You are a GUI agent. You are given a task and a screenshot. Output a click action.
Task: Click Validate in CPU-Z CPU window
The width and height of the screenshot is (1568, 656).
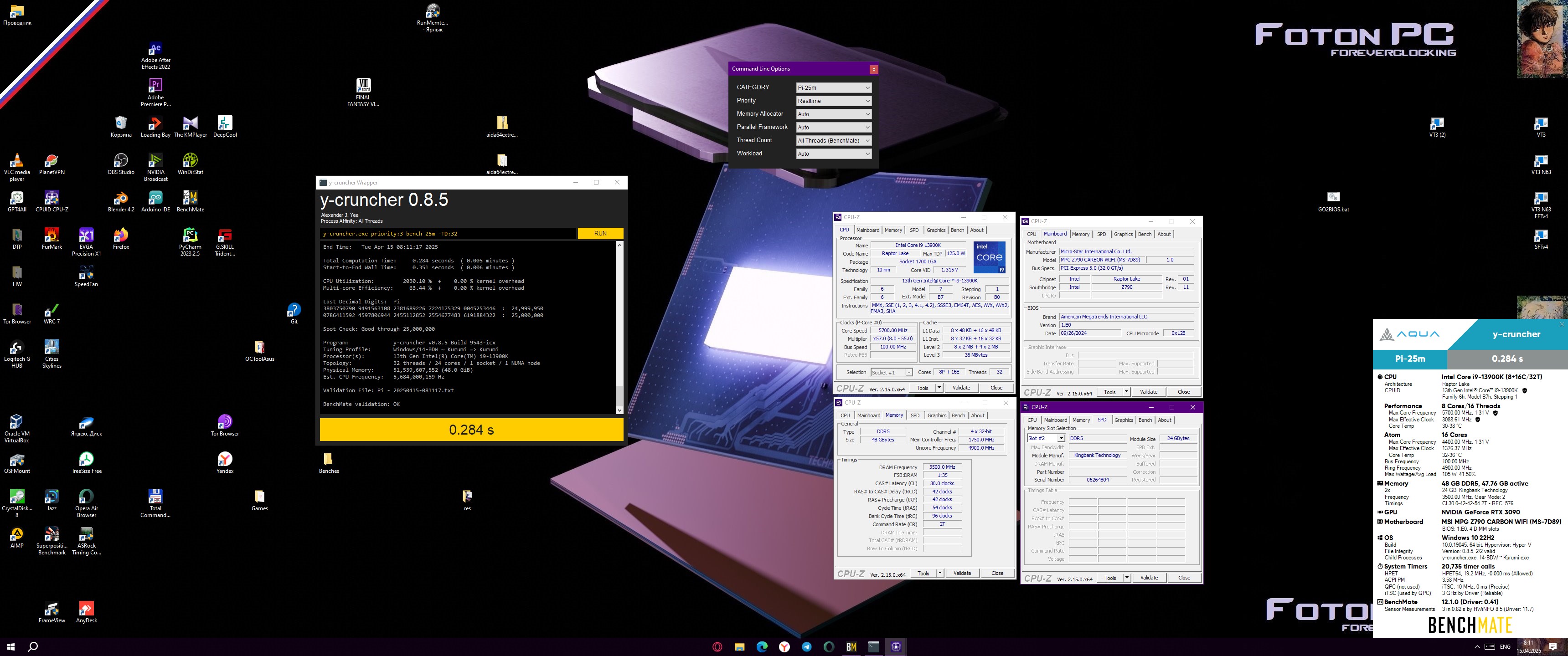pos(961,388)
